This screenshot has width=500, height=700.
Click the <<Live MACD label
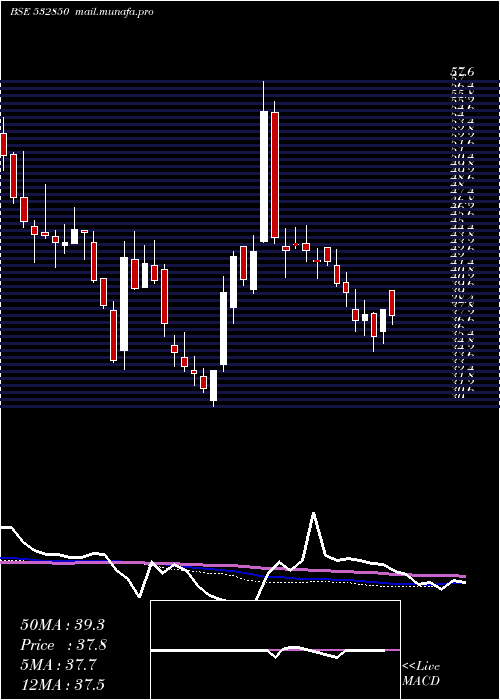coord(421,673)
